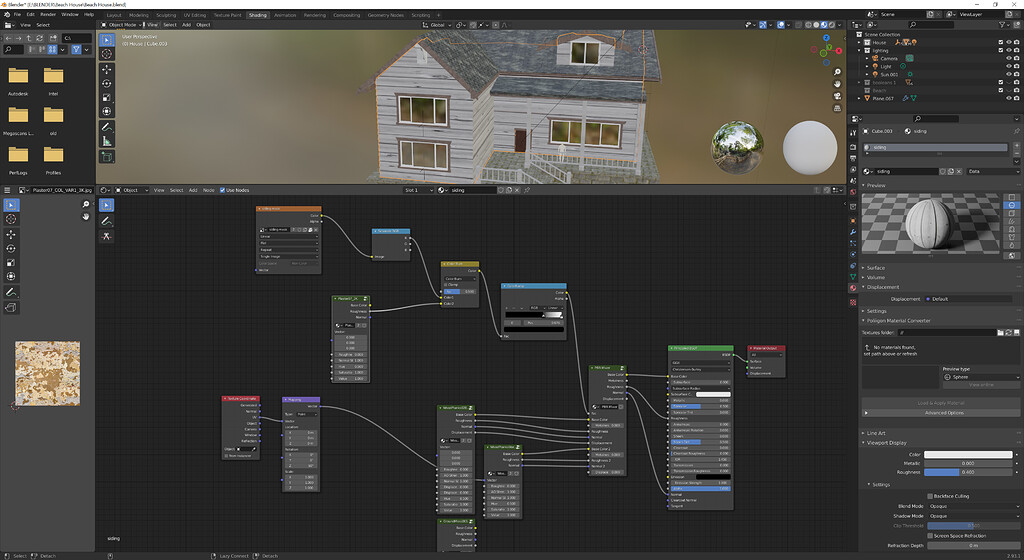Refresh the file browser listing
This screenshot has height=560, width=1024.
click(x=40, y=38)
